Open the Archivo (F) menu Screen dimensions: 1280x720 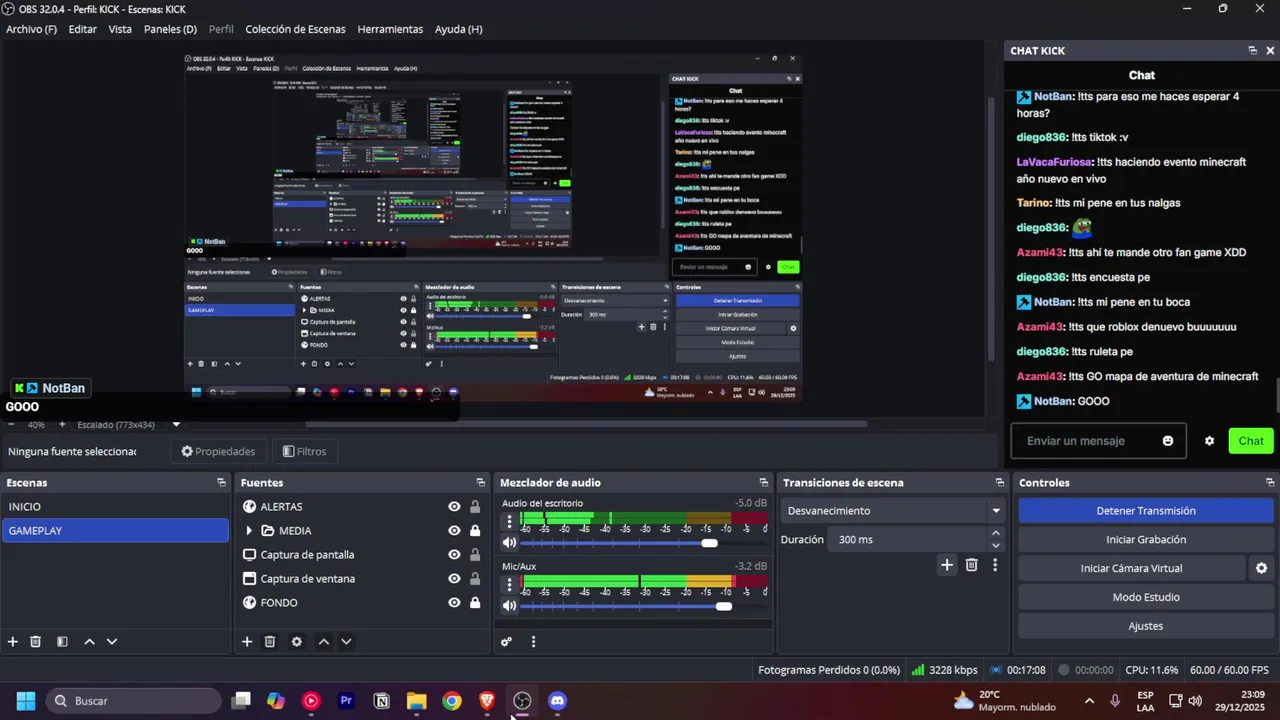click(31, 29)
